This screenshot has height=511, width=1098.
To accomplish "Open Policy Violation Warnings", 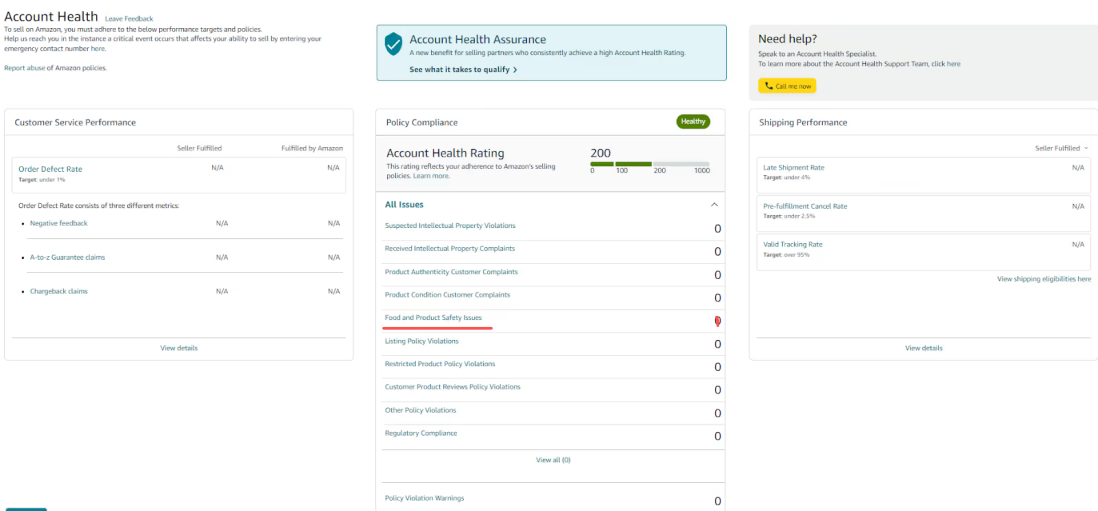I will pos(424,498).
